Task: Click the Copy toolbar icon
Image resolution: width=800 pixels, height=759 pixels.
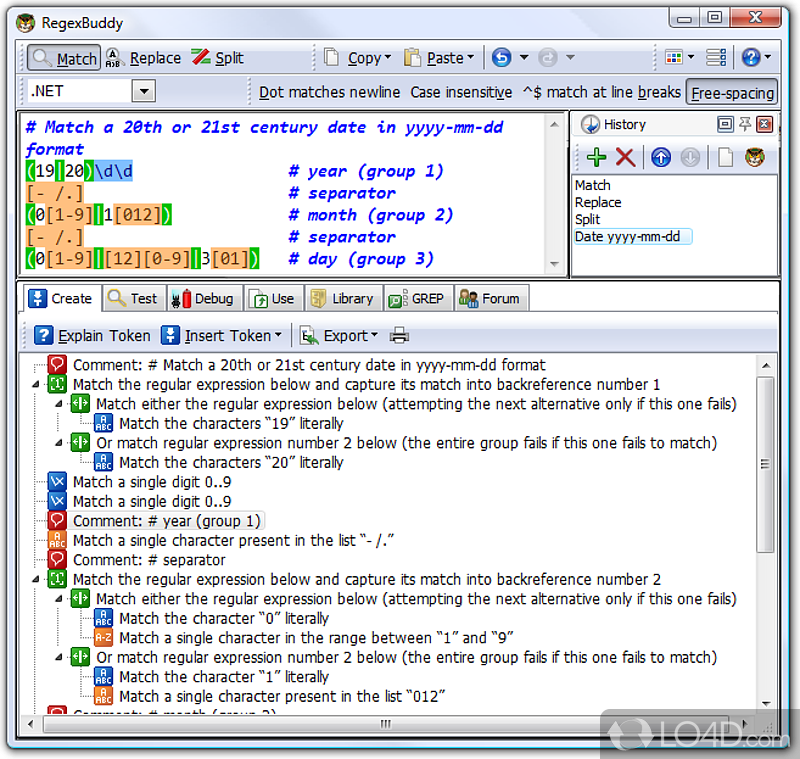Action: coord(353,58)
